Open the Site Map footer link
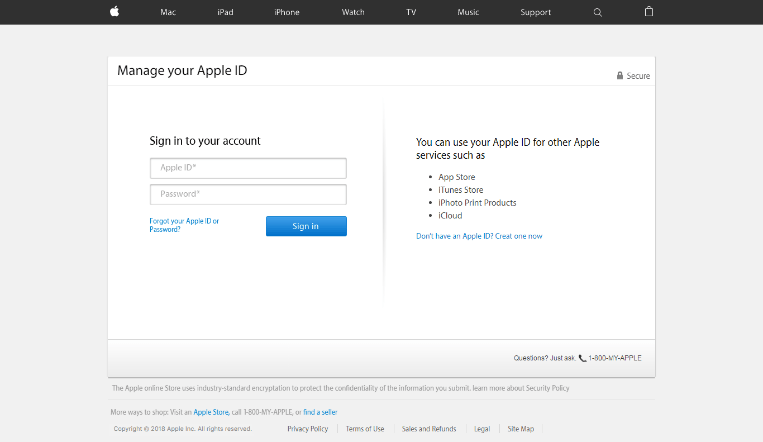This screenshot has width=763, height=442. point(521,429)
